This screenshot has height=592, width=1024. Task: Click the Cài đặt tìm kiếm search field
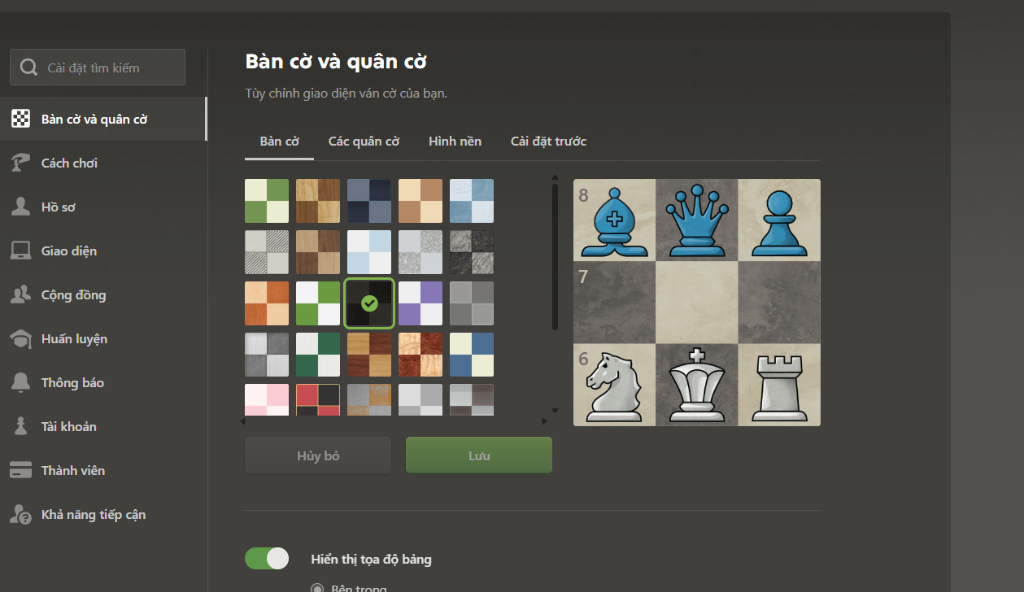pos(98,67)
